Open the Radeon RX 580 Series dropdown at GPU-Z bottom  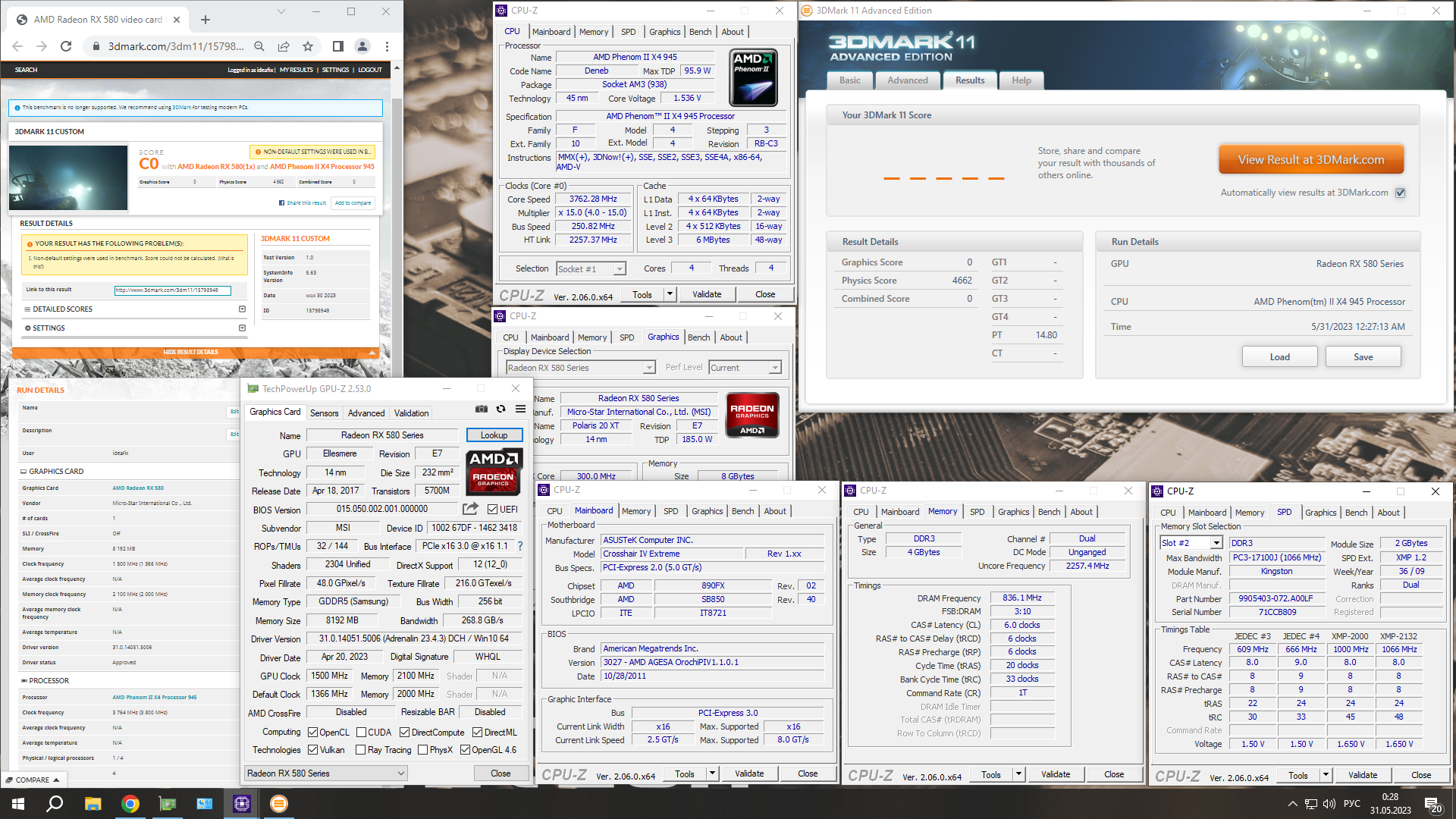(x=326, y=773)
